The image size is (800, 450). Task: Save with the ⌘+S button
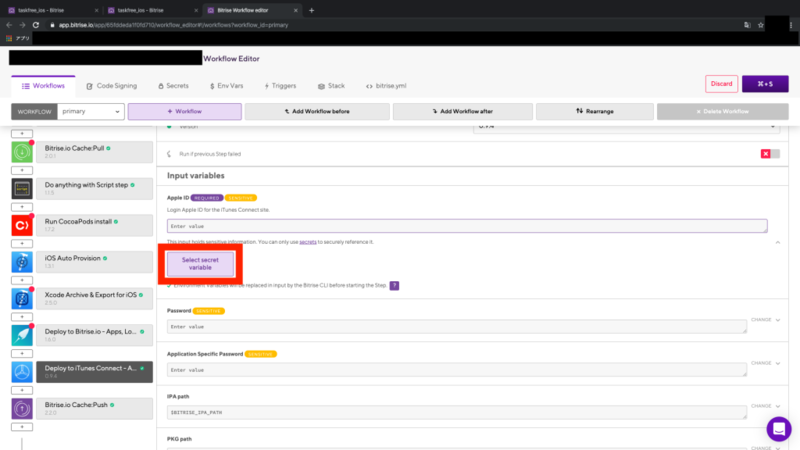[765, 84]
